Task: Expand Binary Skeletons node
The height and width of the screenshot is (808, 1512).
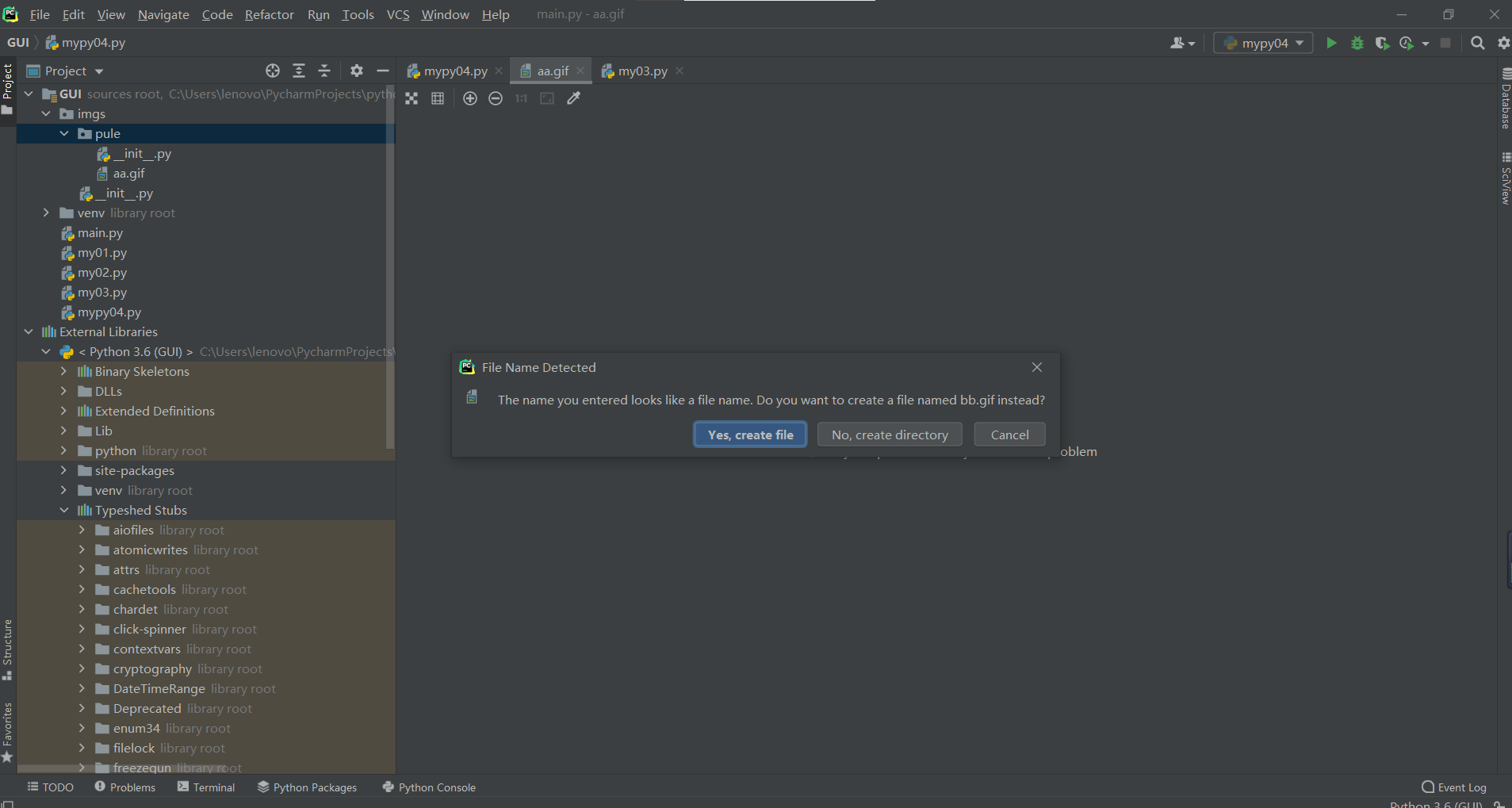Action: [x=64, y=371]
